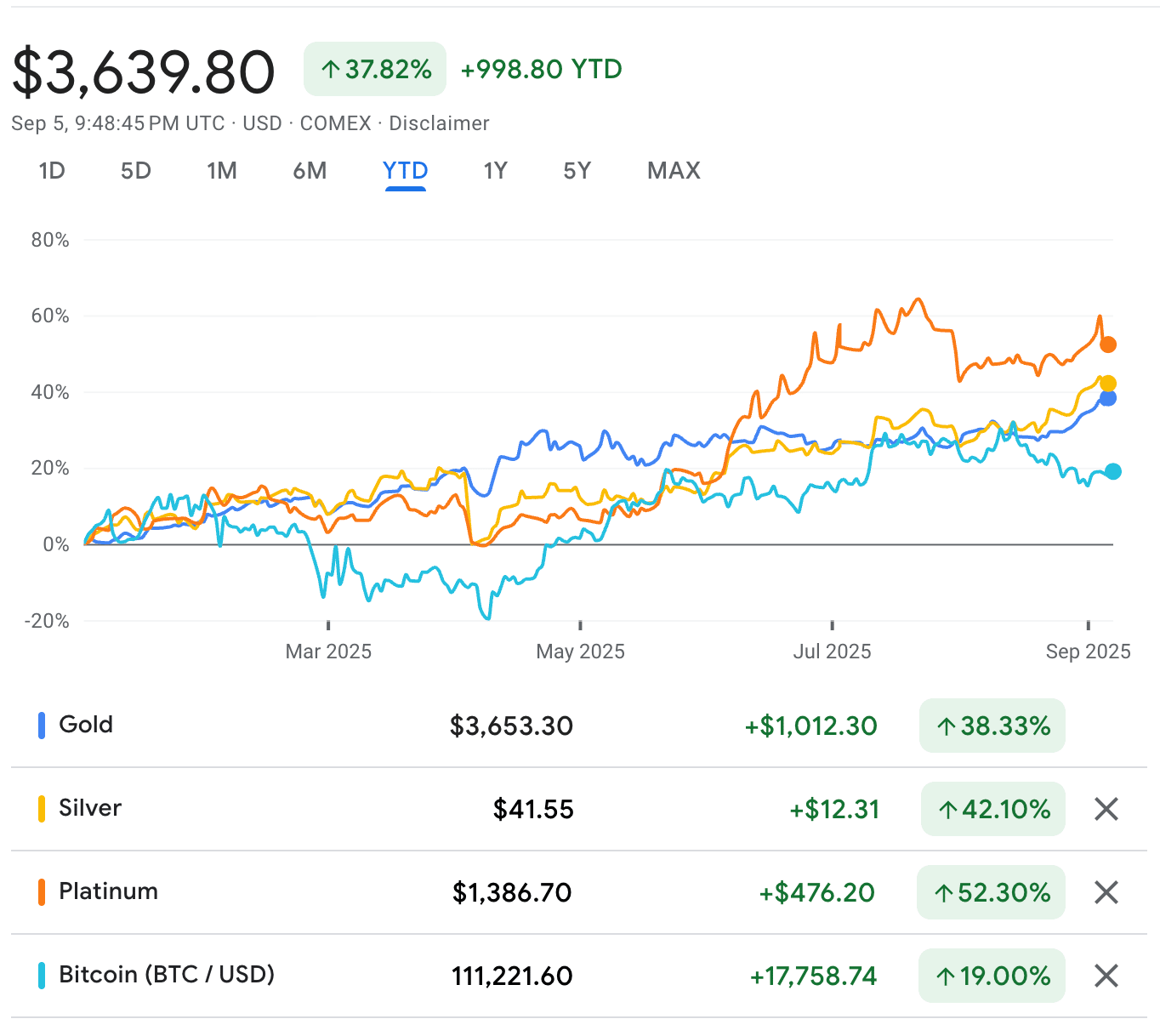Viewport: 1160px width, 1036px height.
Task: Remove Bitcoin from the comparison list
Action: [1106, 976]
